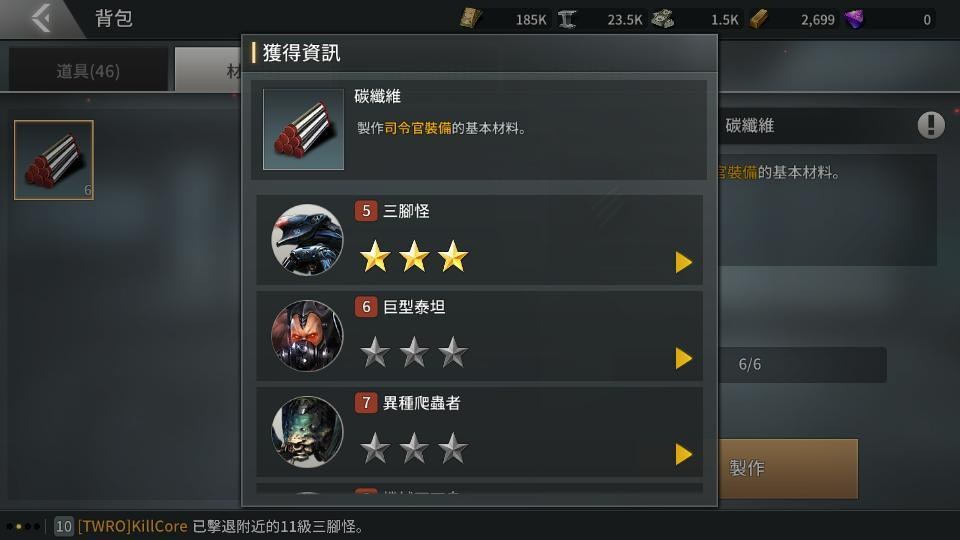This screenshot has width=960, height=540.
Task: Click the food ration resource icon
Action: pos(470,19)
